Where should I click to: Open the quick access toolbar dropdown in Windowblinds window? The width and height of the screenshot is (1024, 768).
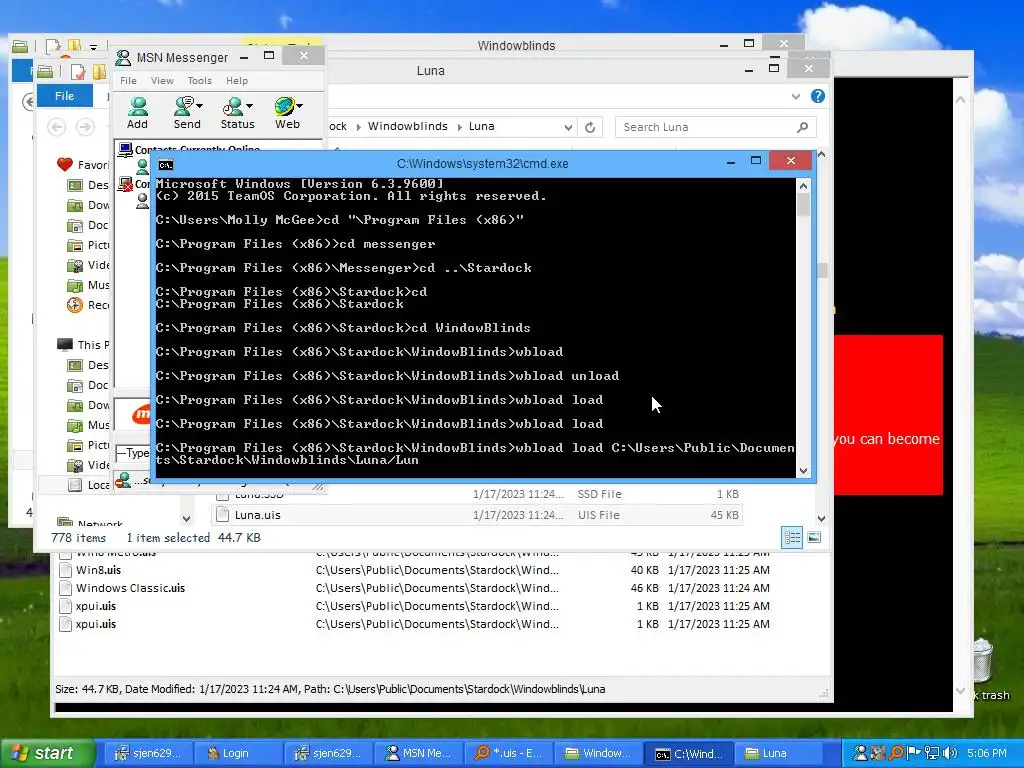click(94, 48)
